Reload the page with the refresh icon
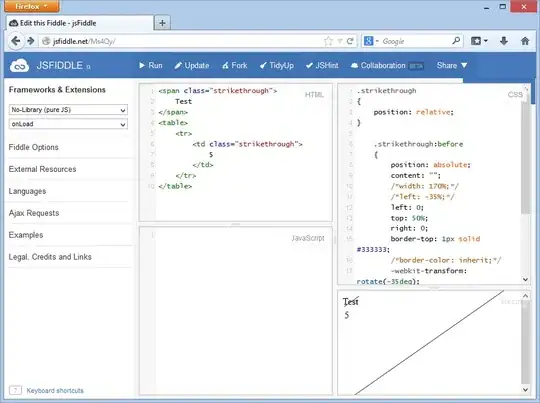 pyautogui.click(x=350, y=41)
